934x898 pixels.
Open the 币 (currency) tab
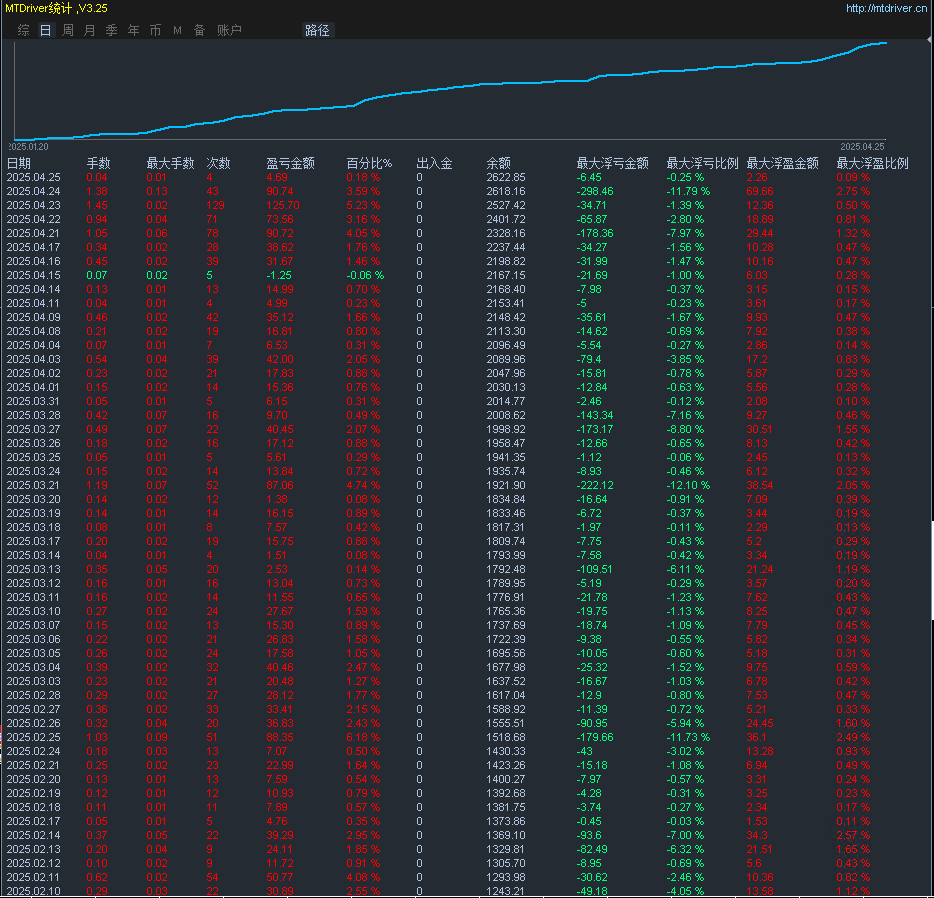(x=155, y=30)
